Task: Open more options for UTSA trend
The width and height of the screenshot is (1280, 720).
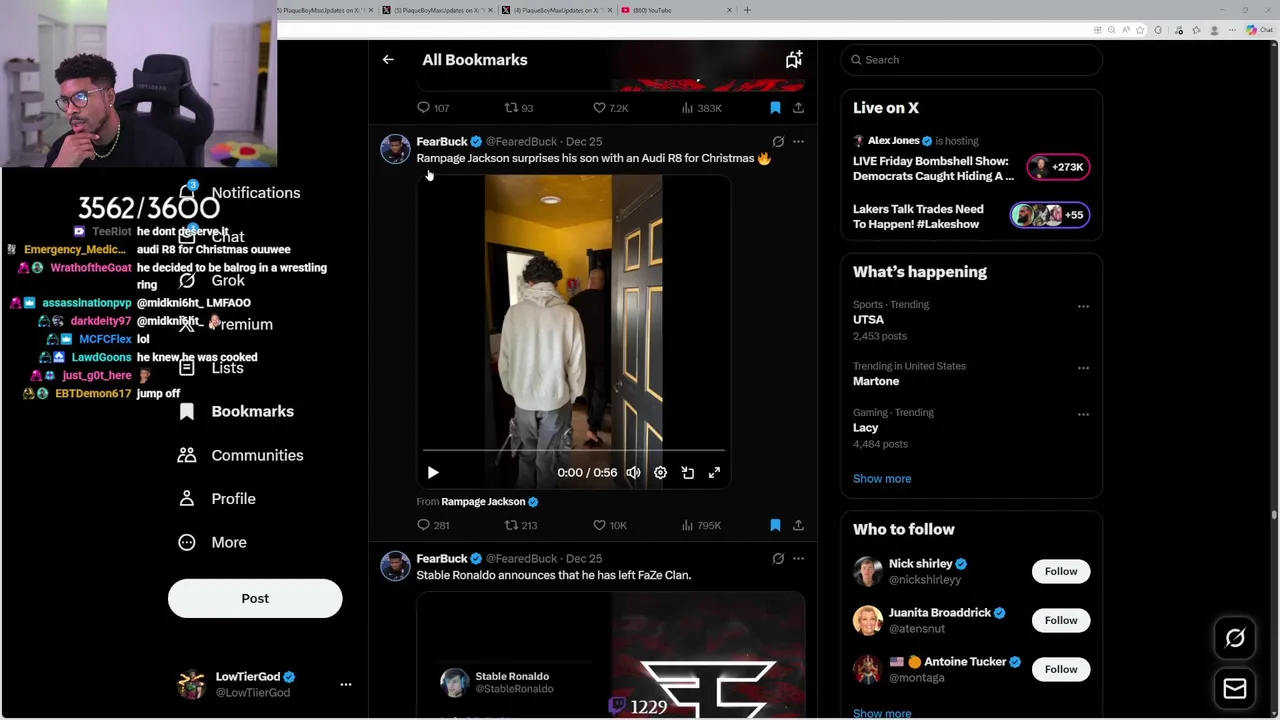Action: point(1083,306)
